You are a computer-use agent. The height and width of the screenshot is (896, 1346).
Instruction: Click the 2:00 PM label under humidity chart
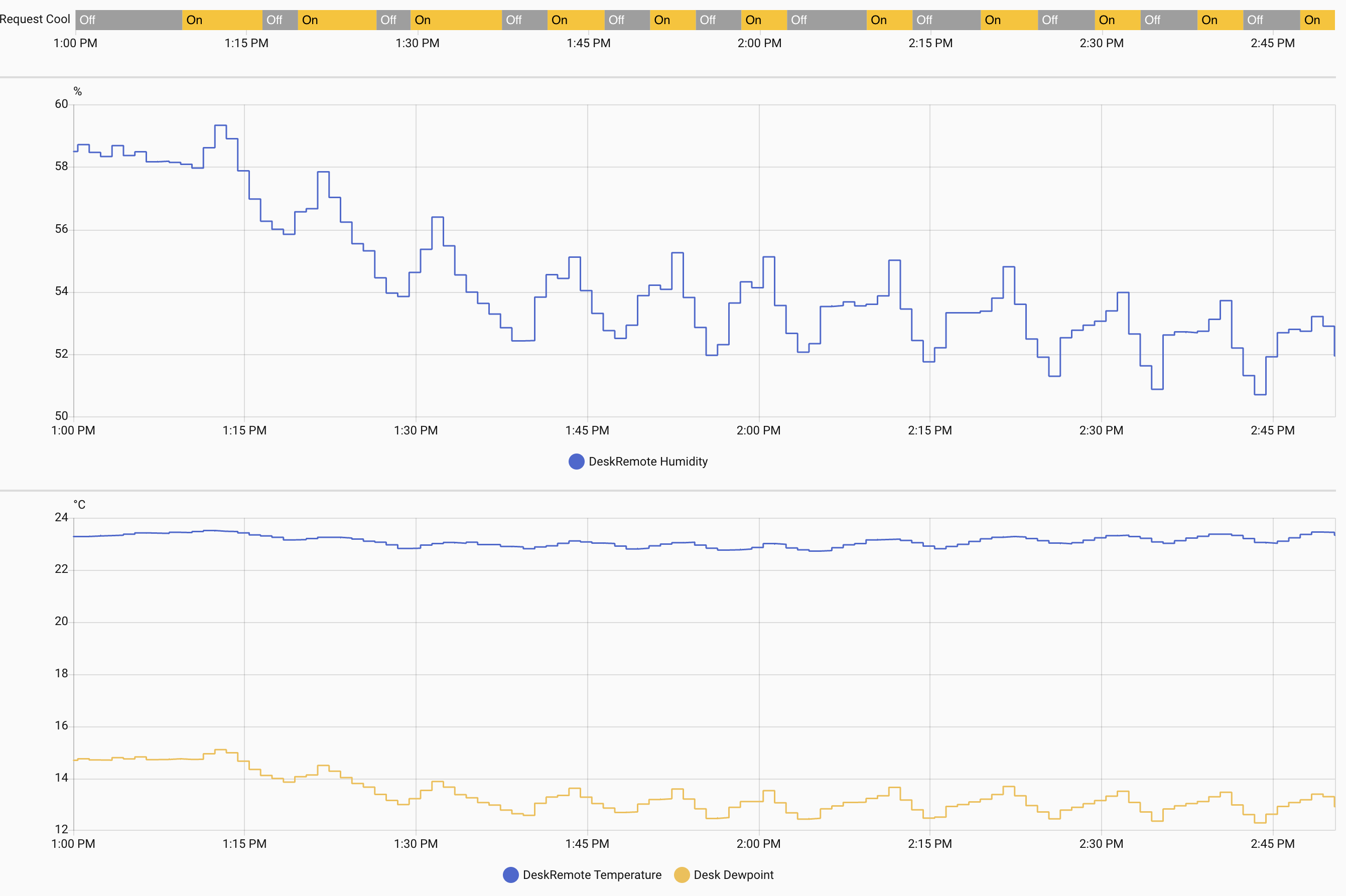click(758, 431)
